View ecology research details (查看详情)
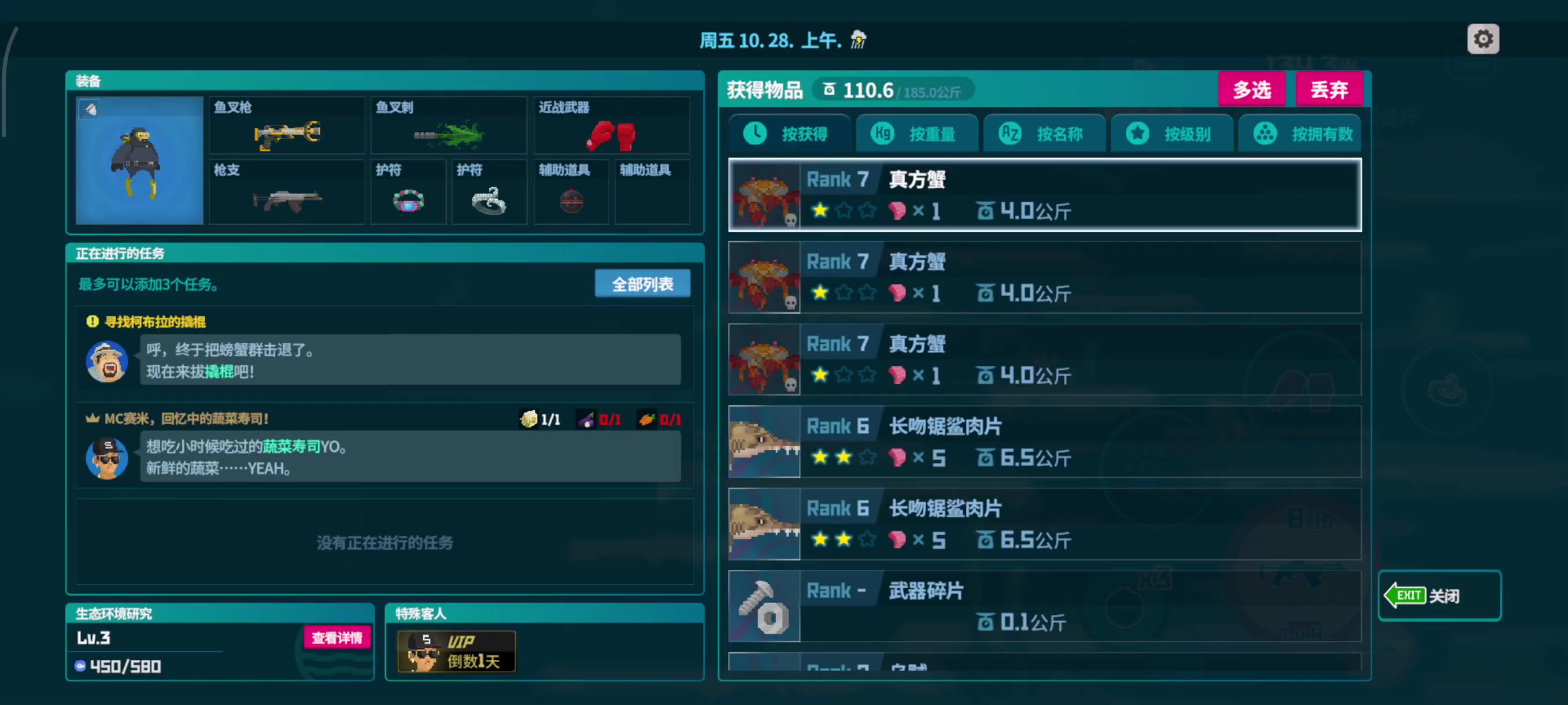Viewport: 1568px width, 705px height. (x=337, y=637)
